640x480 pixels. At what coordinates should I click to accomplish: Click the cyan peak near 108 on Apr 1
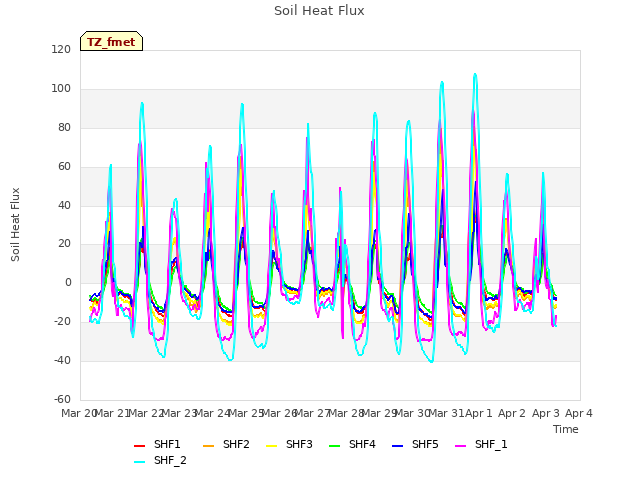click(x=475, y=74)
